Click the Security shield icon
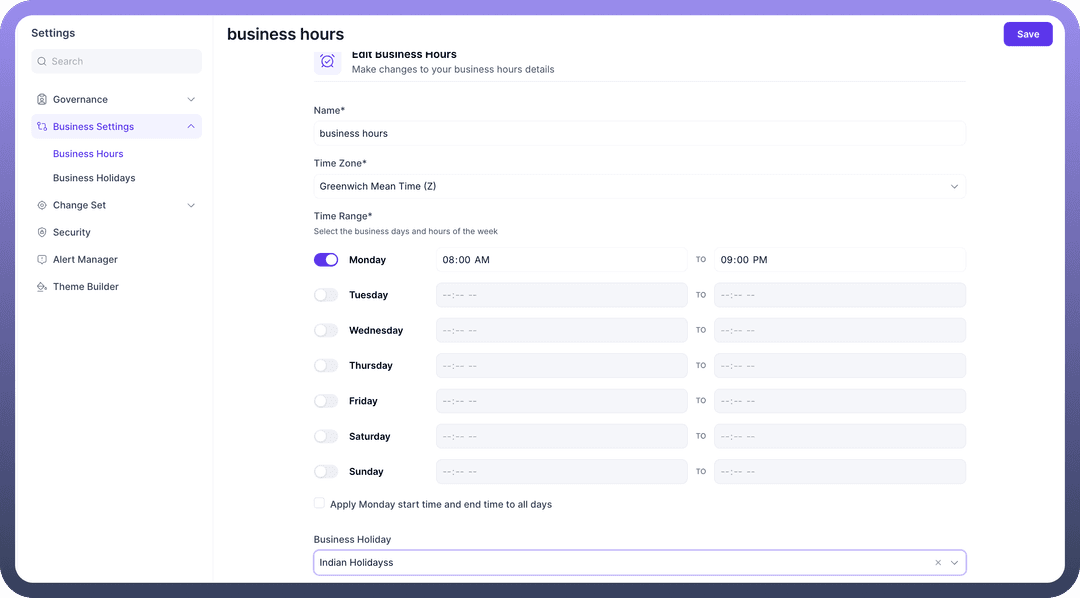Image resolution: width=1080 pixels, height=598 pixels. click(x=42, y=233)
